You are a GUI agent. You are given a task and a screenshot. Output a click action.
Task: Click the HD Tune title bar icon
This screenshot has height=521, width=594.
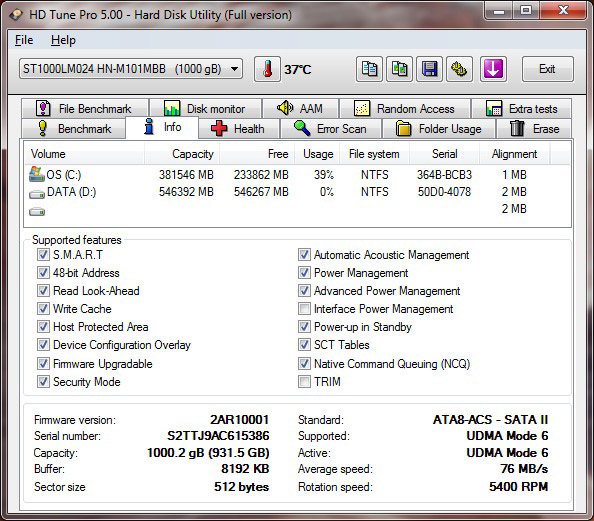click(16, 15)
